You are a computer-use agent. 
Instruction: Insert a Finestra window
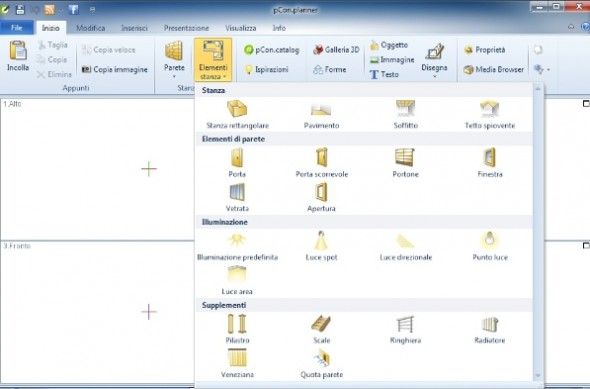click(490, 163)
